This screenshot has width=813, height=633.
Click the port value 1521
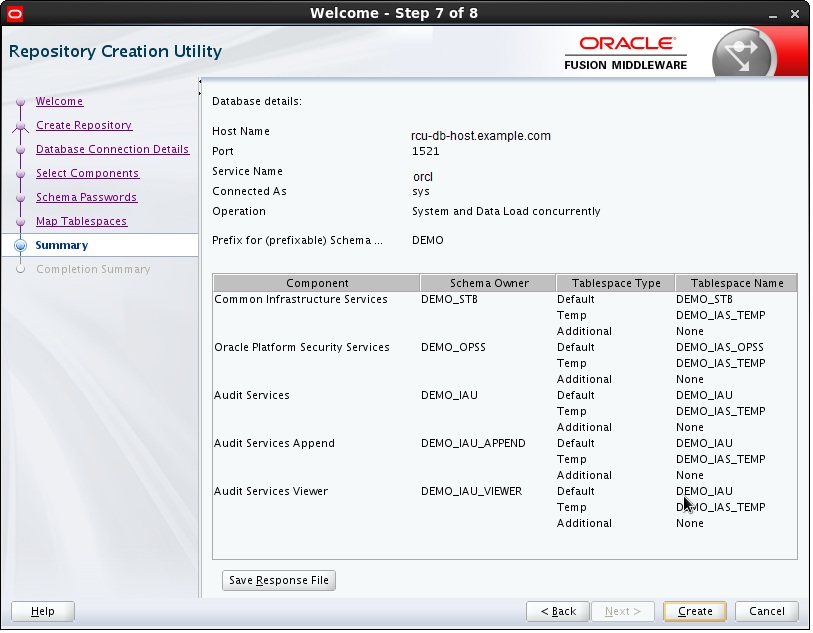click(x=426, y=151)
